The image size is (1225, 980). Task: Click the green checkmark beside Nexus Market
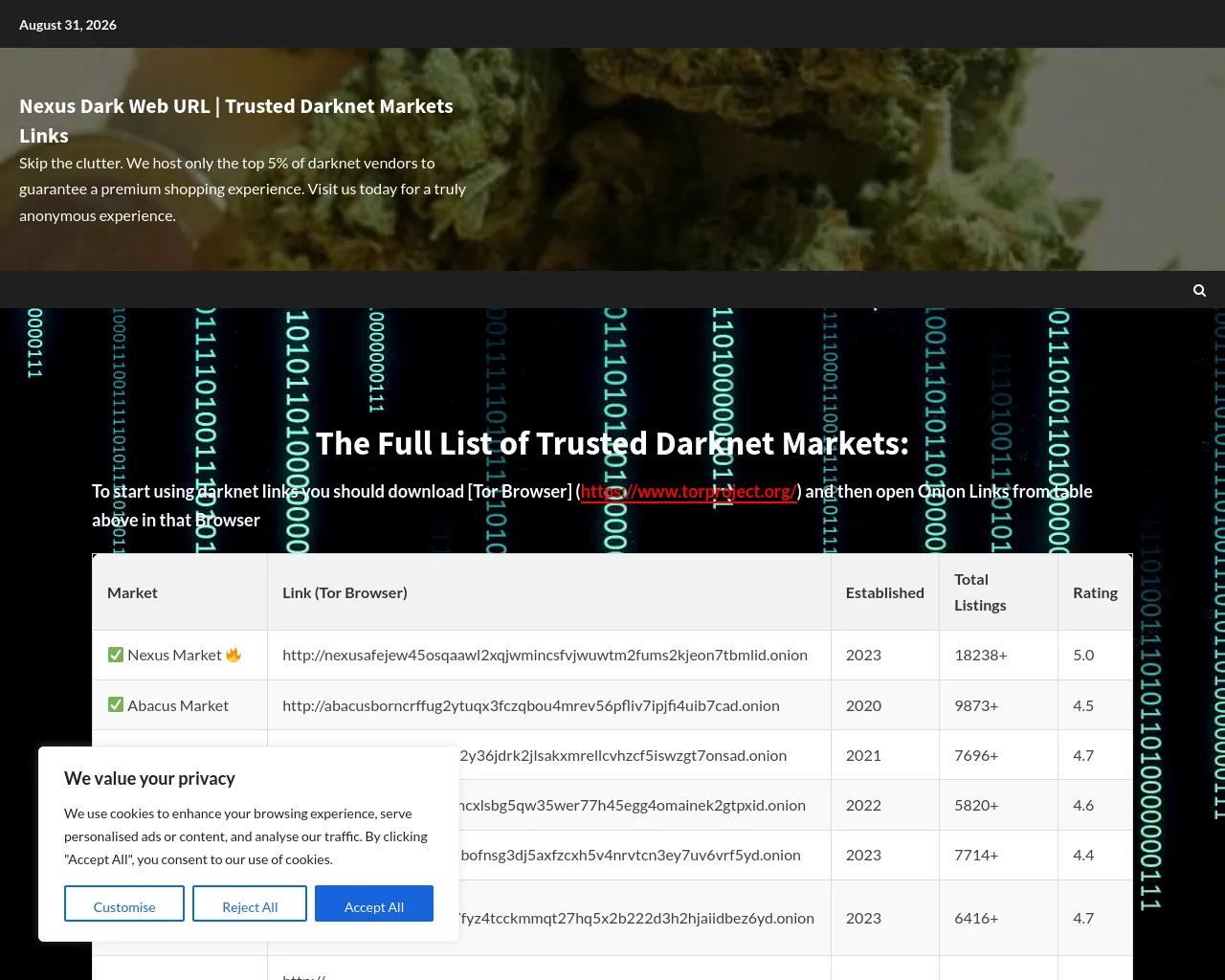tap(116, 655)
